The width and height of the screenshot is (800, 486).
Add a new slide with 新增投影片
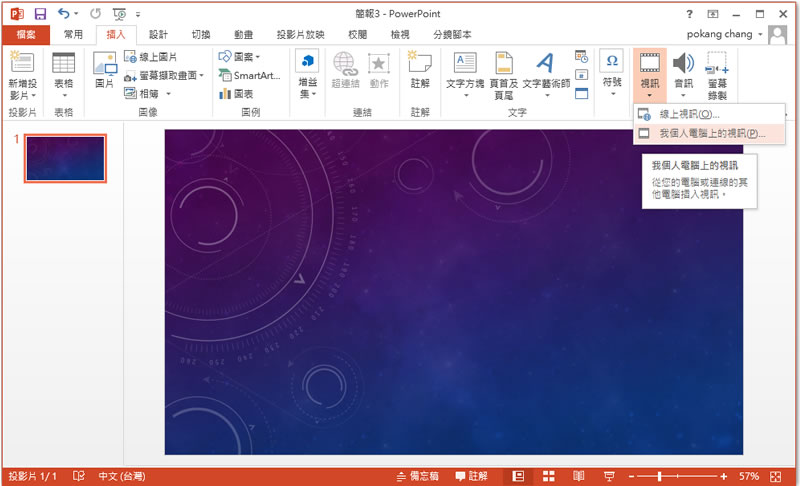point(22,76)
